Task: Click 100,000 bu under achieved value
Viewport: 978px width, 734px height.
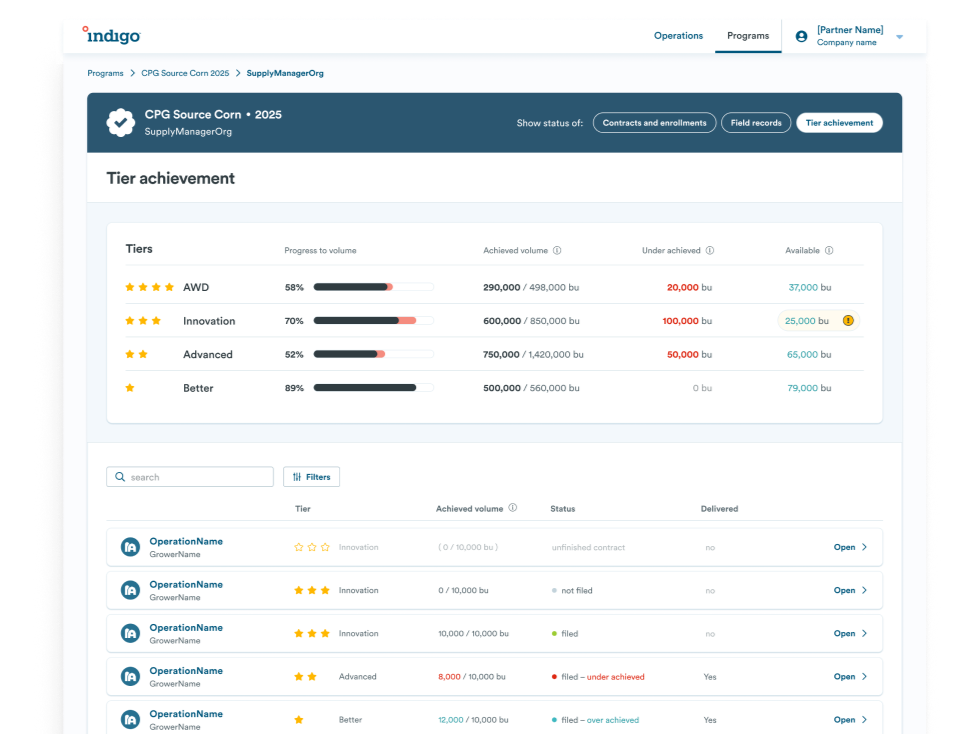Action: point(687,321)
